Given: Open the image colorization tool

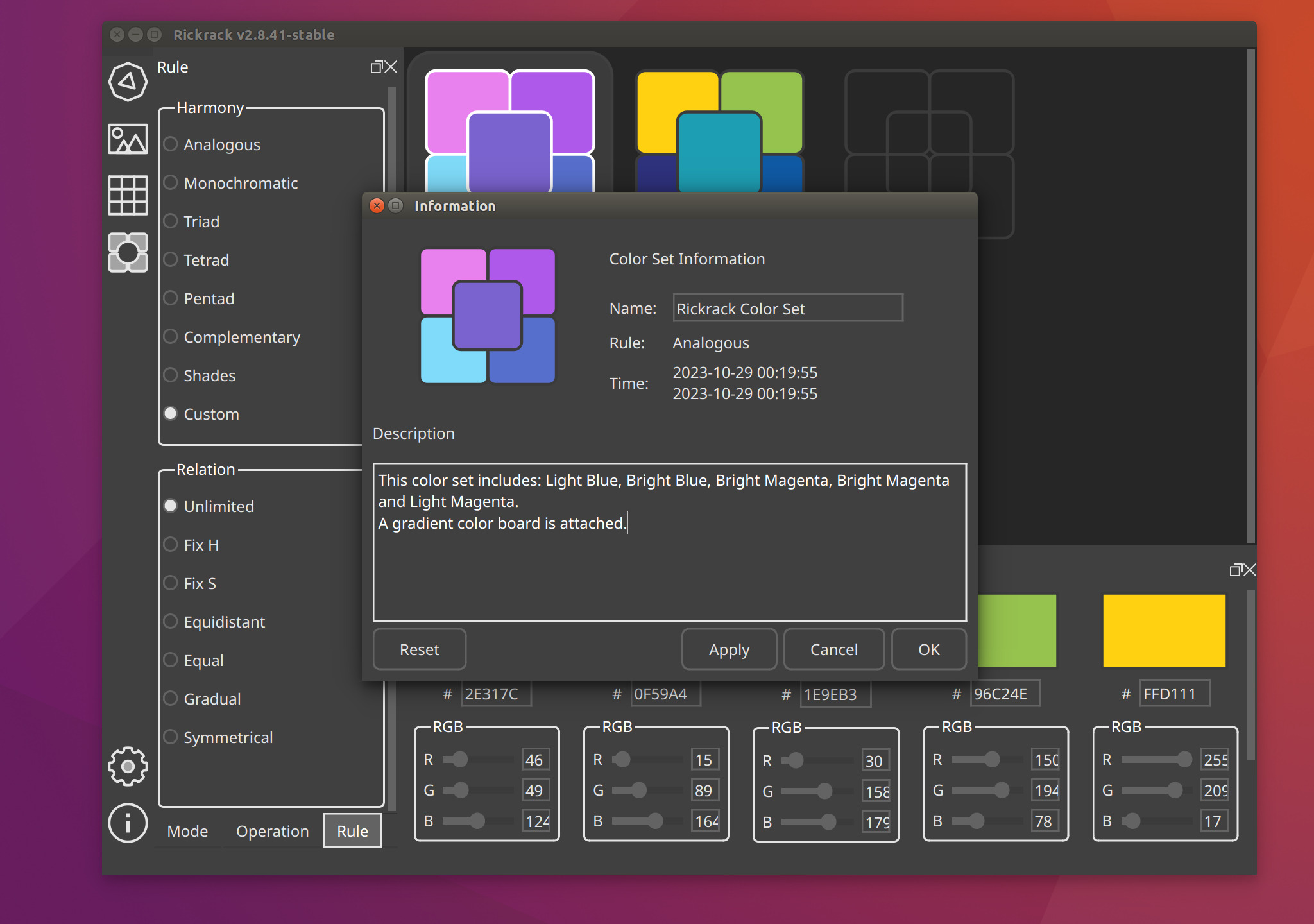Looking at the screenshot, I should point(128,139).
